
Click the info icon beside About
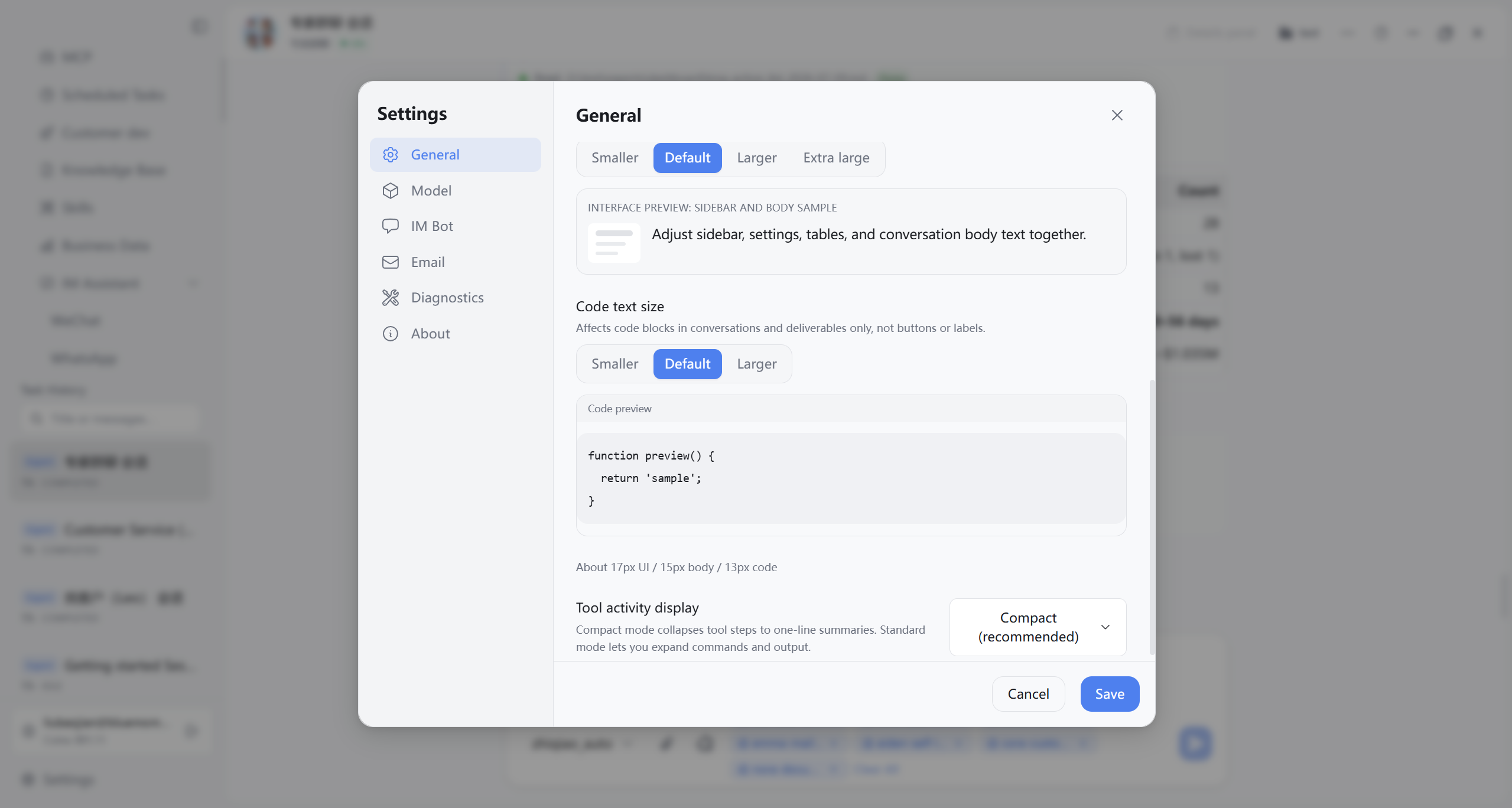pyautogui.click(x=391, y=334)
